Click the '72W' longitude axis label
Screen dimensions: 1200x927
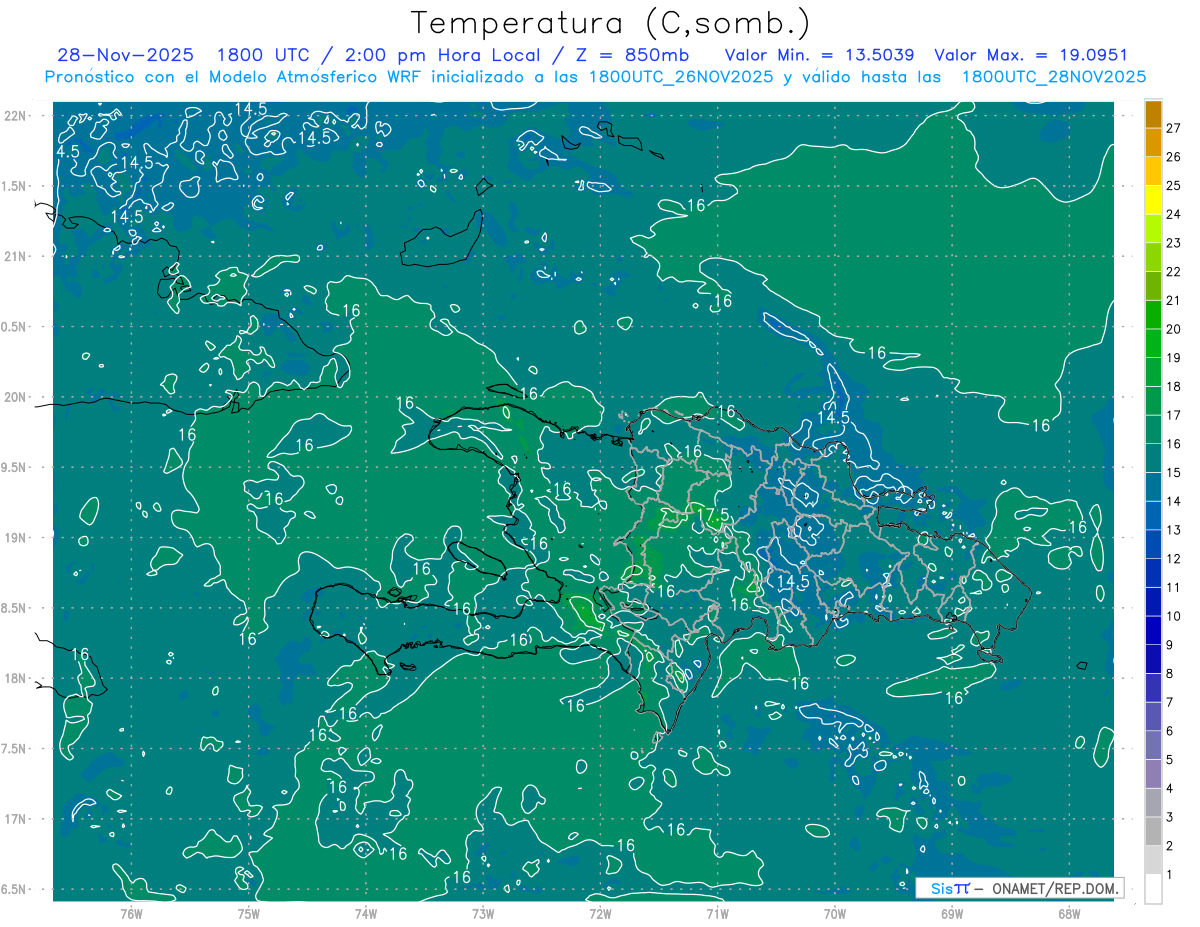[600, 913]
